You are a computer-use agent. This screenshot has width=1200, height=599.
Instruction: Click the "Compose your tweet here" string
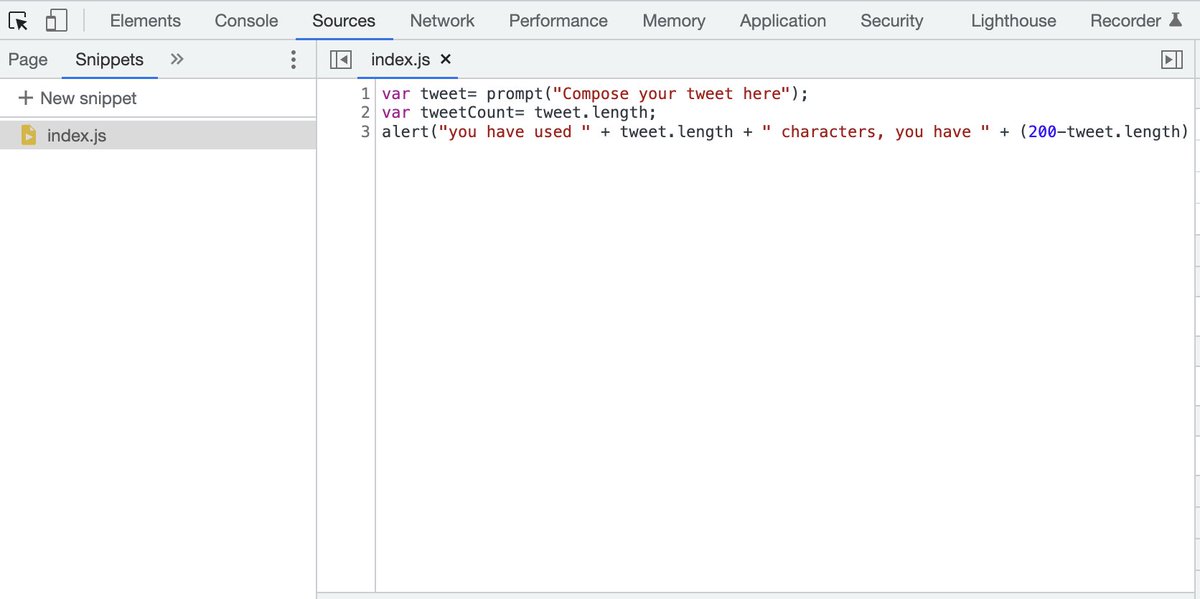click(672, 93)
